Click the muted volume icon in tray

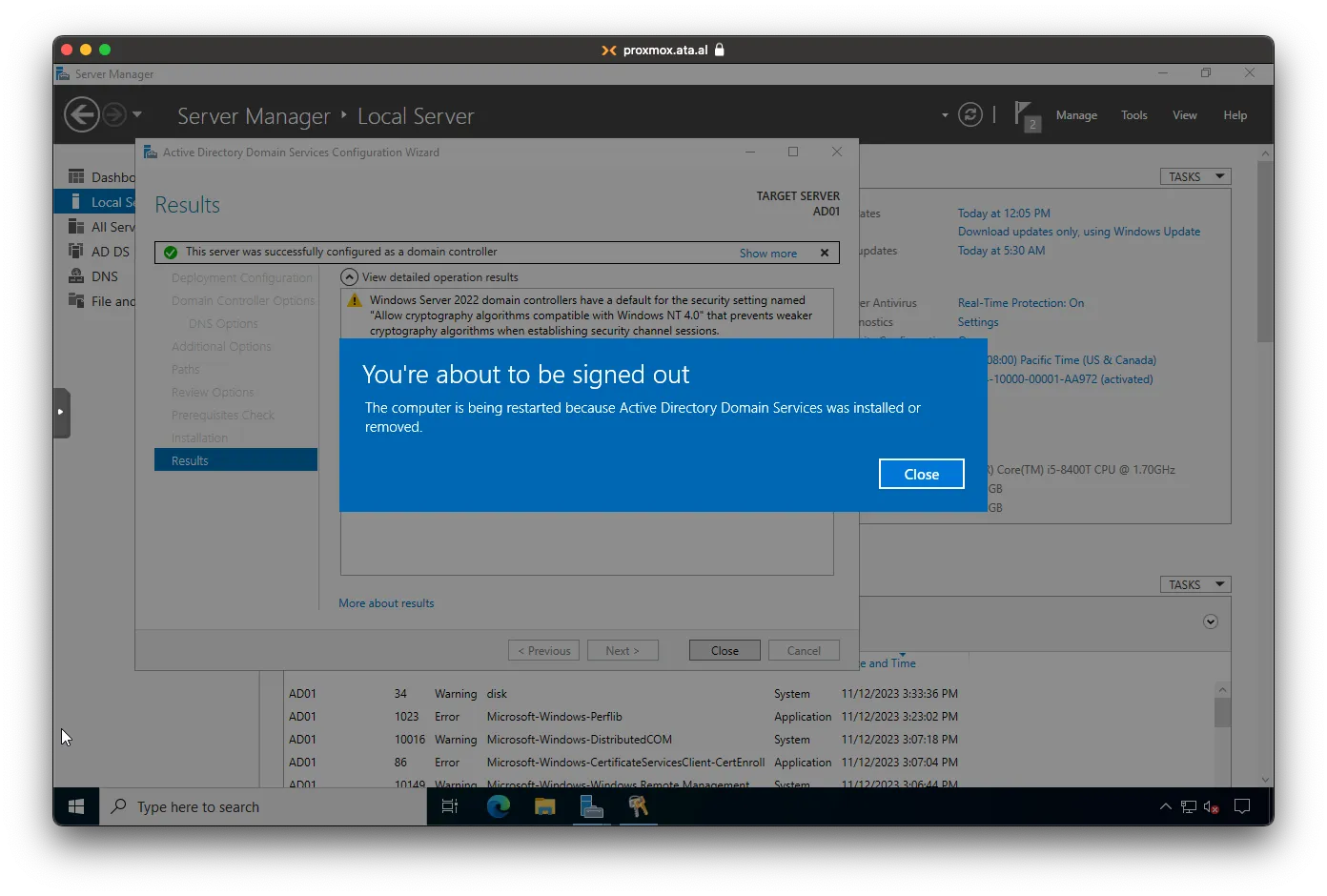click(1211, 806)
